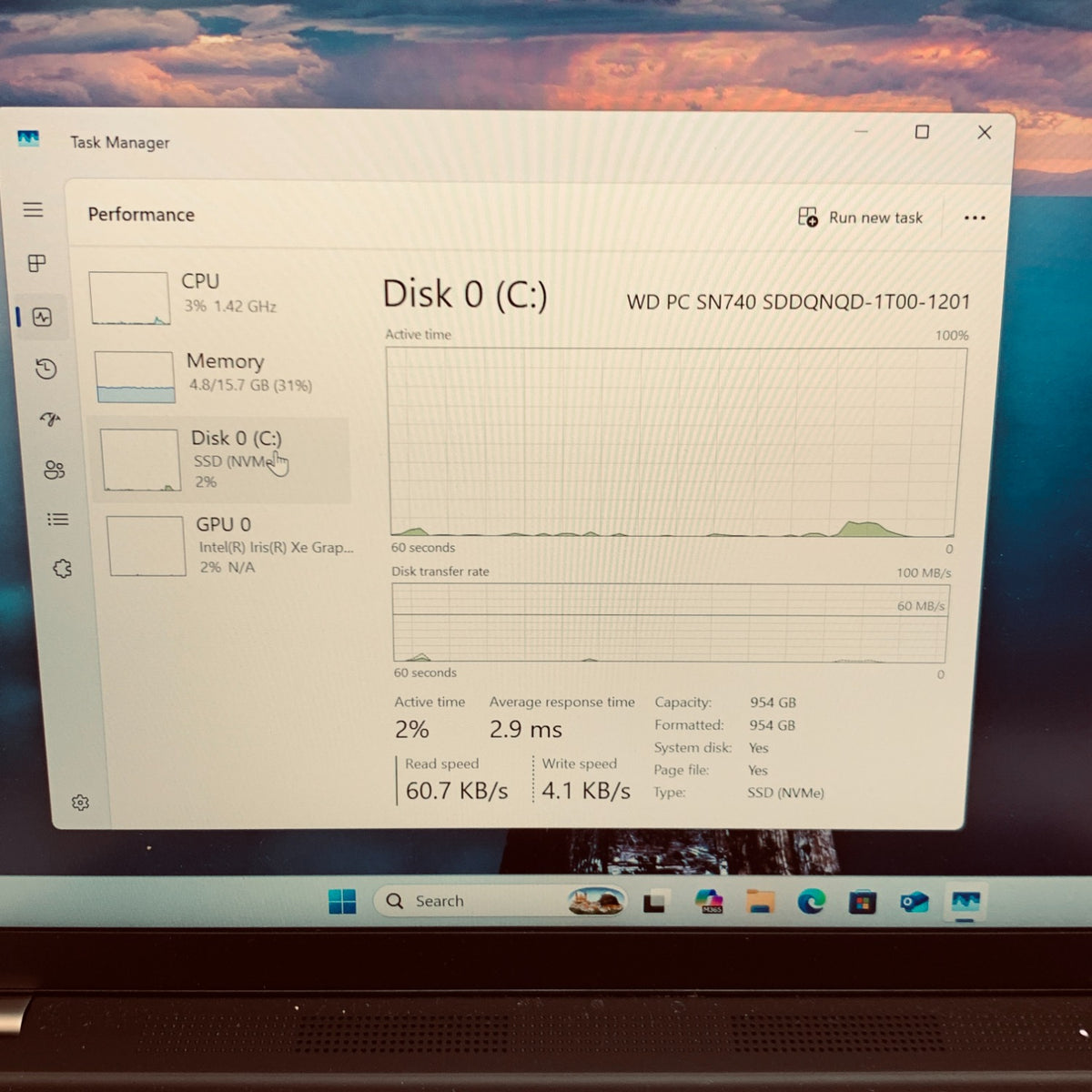
Task: Click Run new task button
Action: 860,217
